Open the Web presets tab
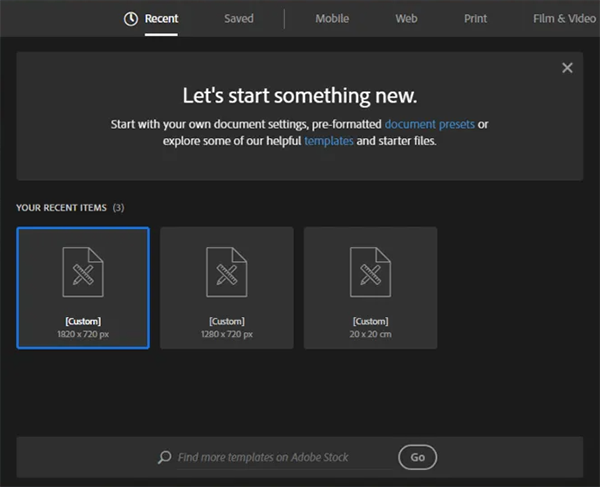This screenshot has height=487, width=600. tap(406, 18)
